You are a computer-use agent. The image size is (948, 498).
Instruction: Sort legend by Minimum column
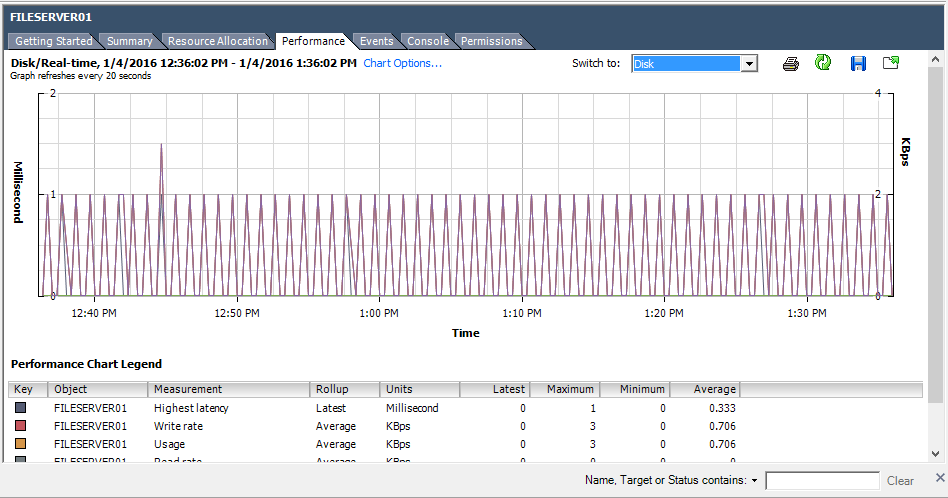(635, 389)
